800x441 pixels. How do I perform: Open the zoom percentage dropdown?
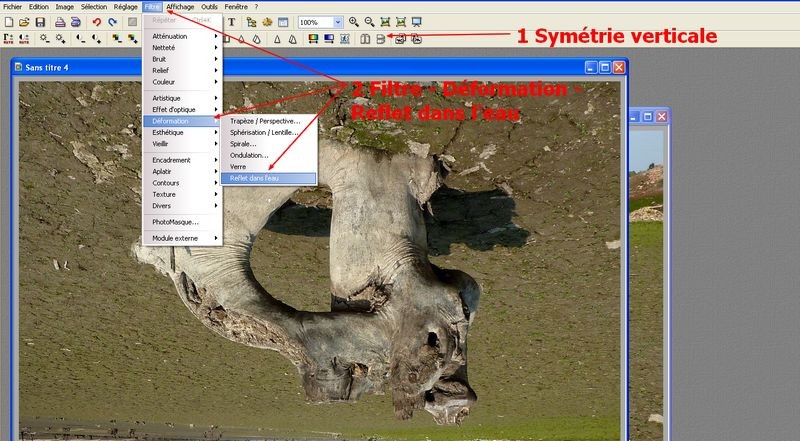coord(338,22)
